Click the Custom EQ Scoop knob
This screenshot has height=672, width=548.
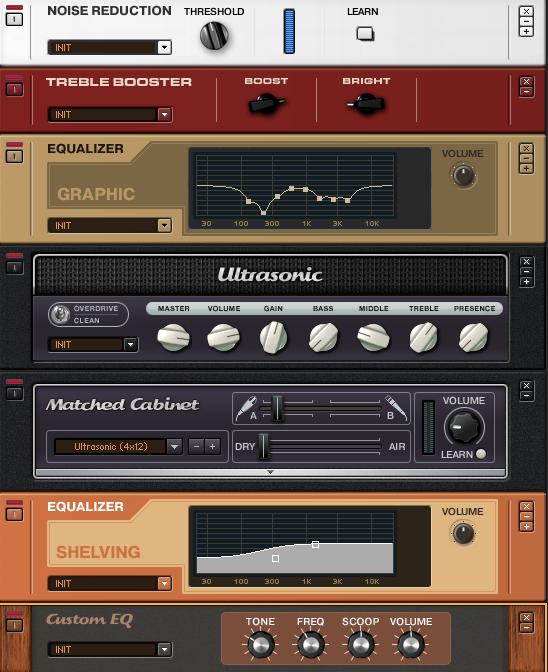pyautogui.click(x=360, y=645)
